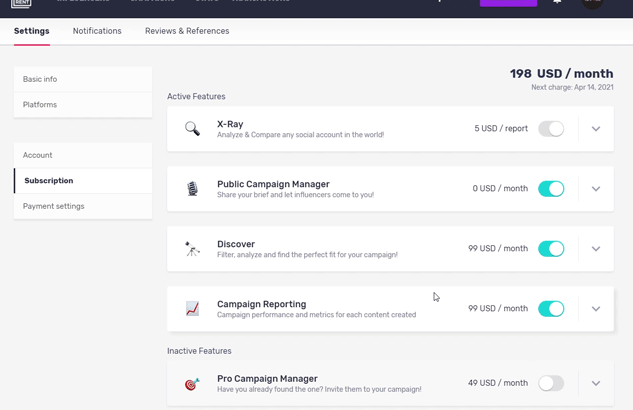Click the Campaign Reporting title
Viewport: 633px width, 410px height.
click(x=262, y=304)
